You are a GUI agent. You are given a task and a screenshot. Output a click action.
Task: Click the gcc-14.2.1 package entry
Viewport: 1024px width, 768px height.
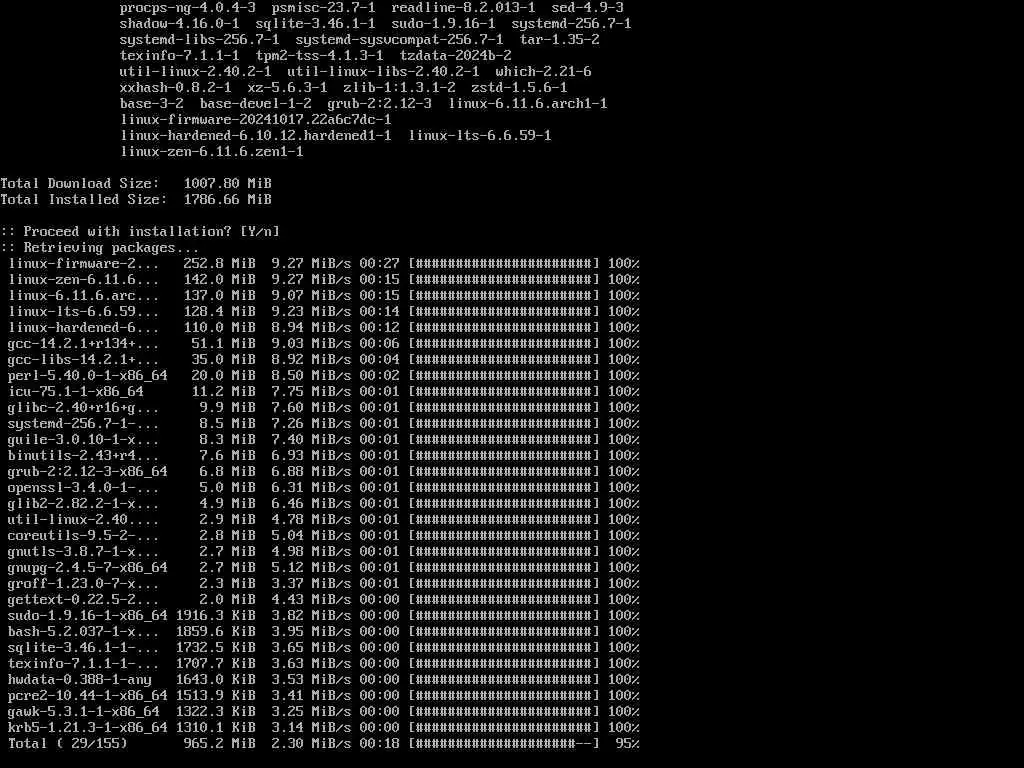pyautogui.click(x=83, y=344)
